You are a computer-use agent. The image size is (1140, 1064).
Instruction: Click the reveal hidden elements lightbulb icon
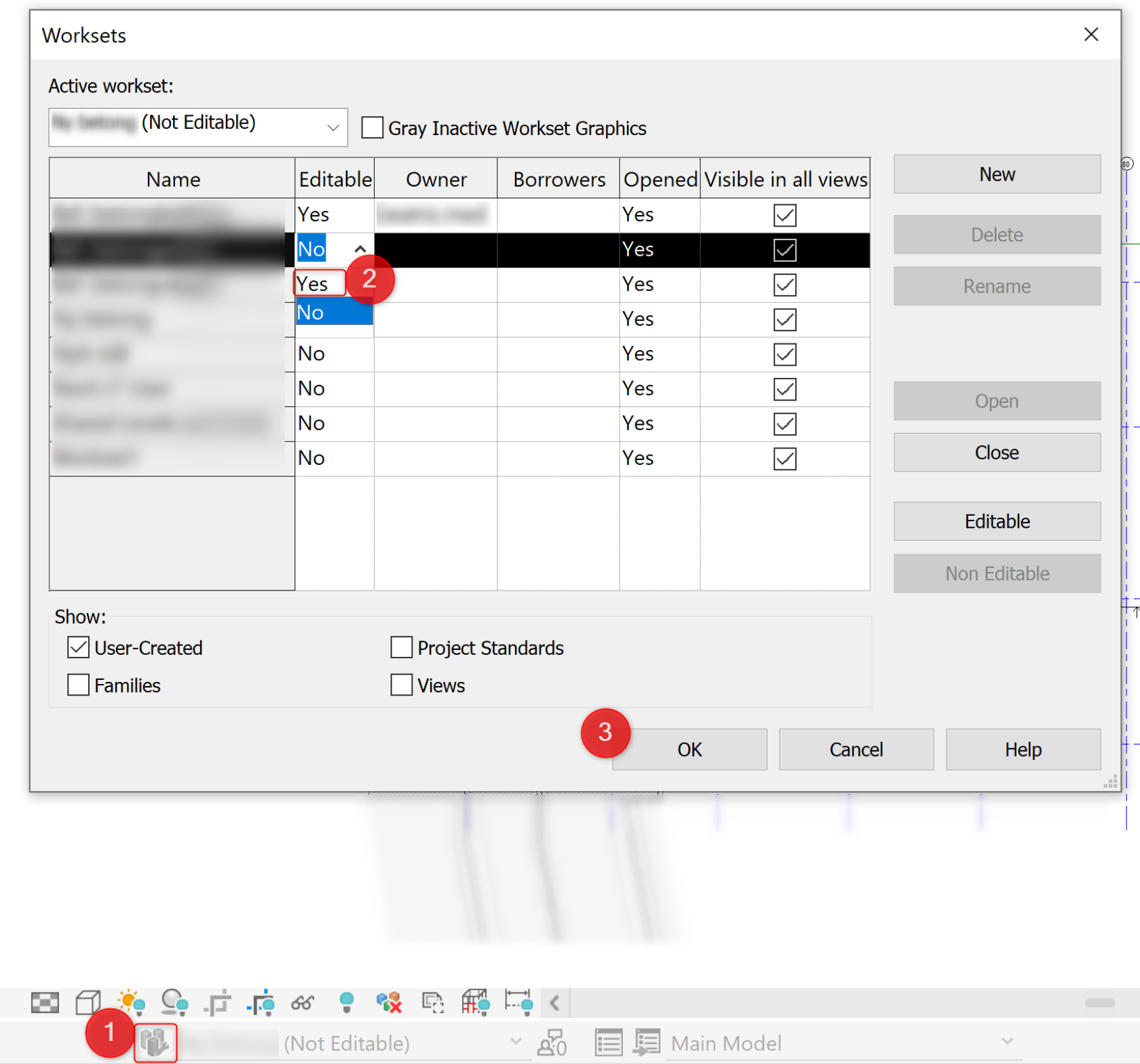(348, 1002)
